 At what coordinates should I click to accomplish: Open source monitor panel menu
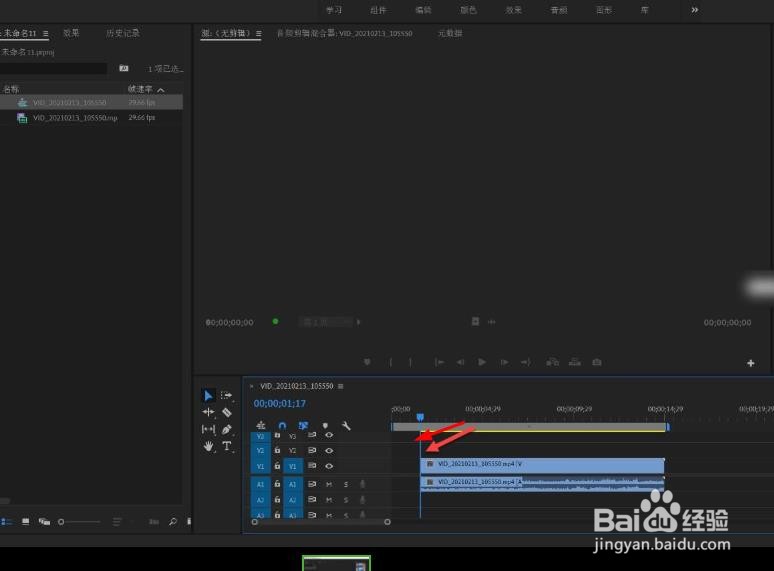pos(259,34)
